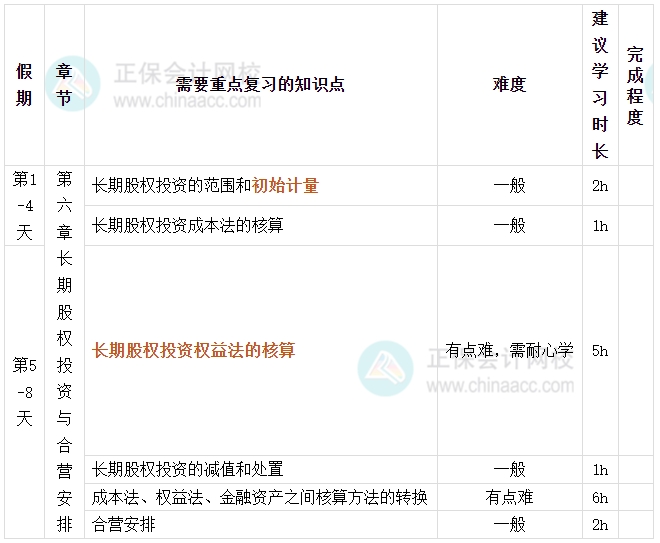Click the 难度 column header

[x=509, y=85]
